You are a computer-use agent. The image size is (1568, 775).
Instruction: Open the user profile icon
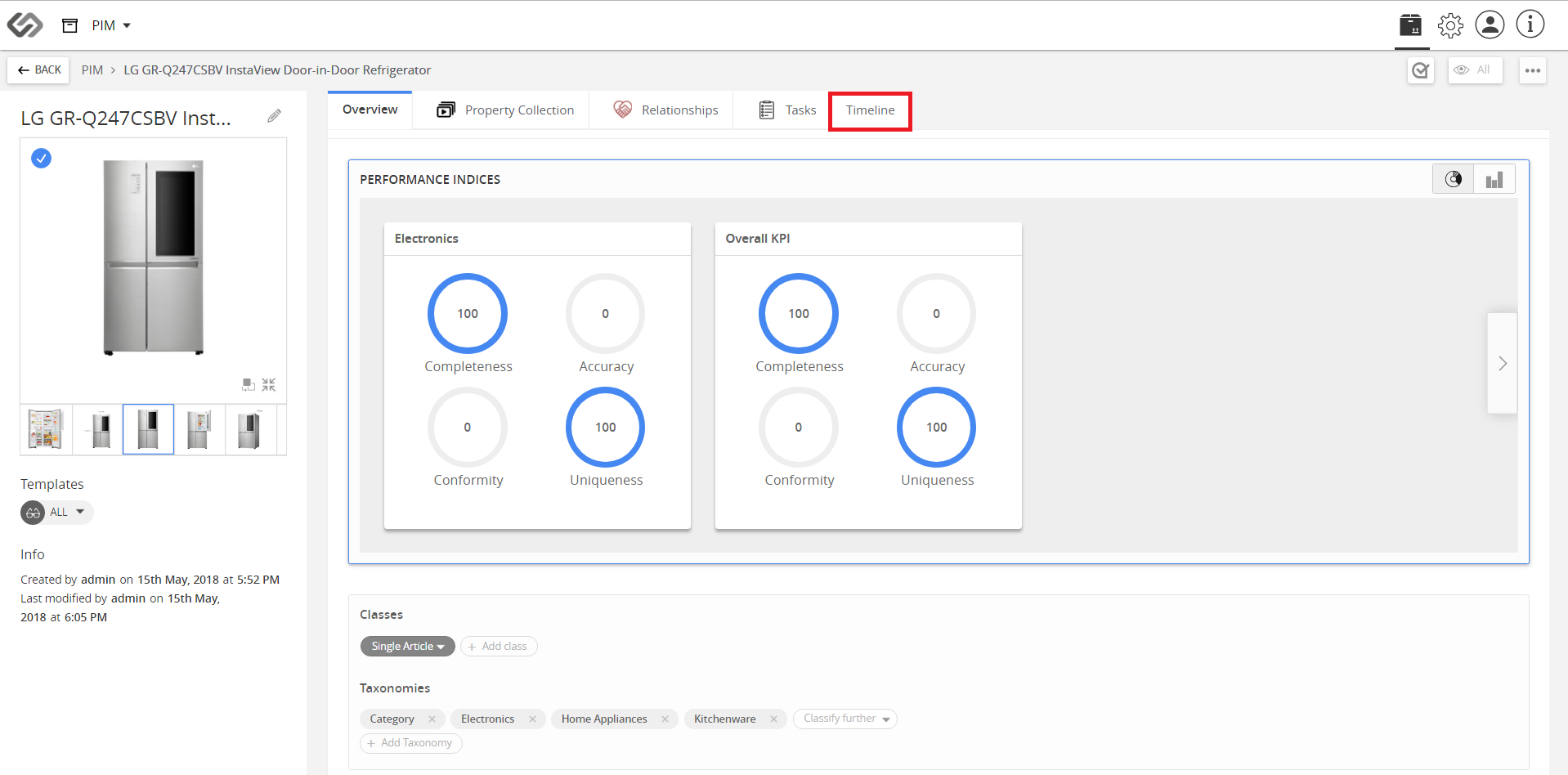coord(1490,25)
